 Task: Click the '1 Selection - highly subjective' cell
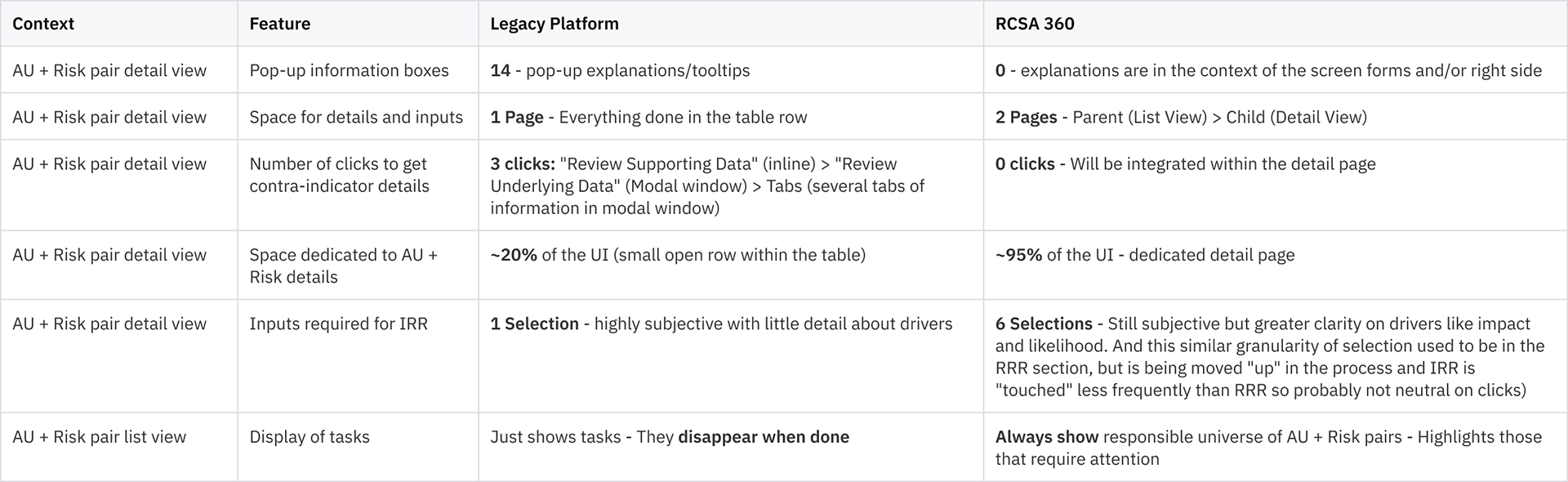click(720, 324)
